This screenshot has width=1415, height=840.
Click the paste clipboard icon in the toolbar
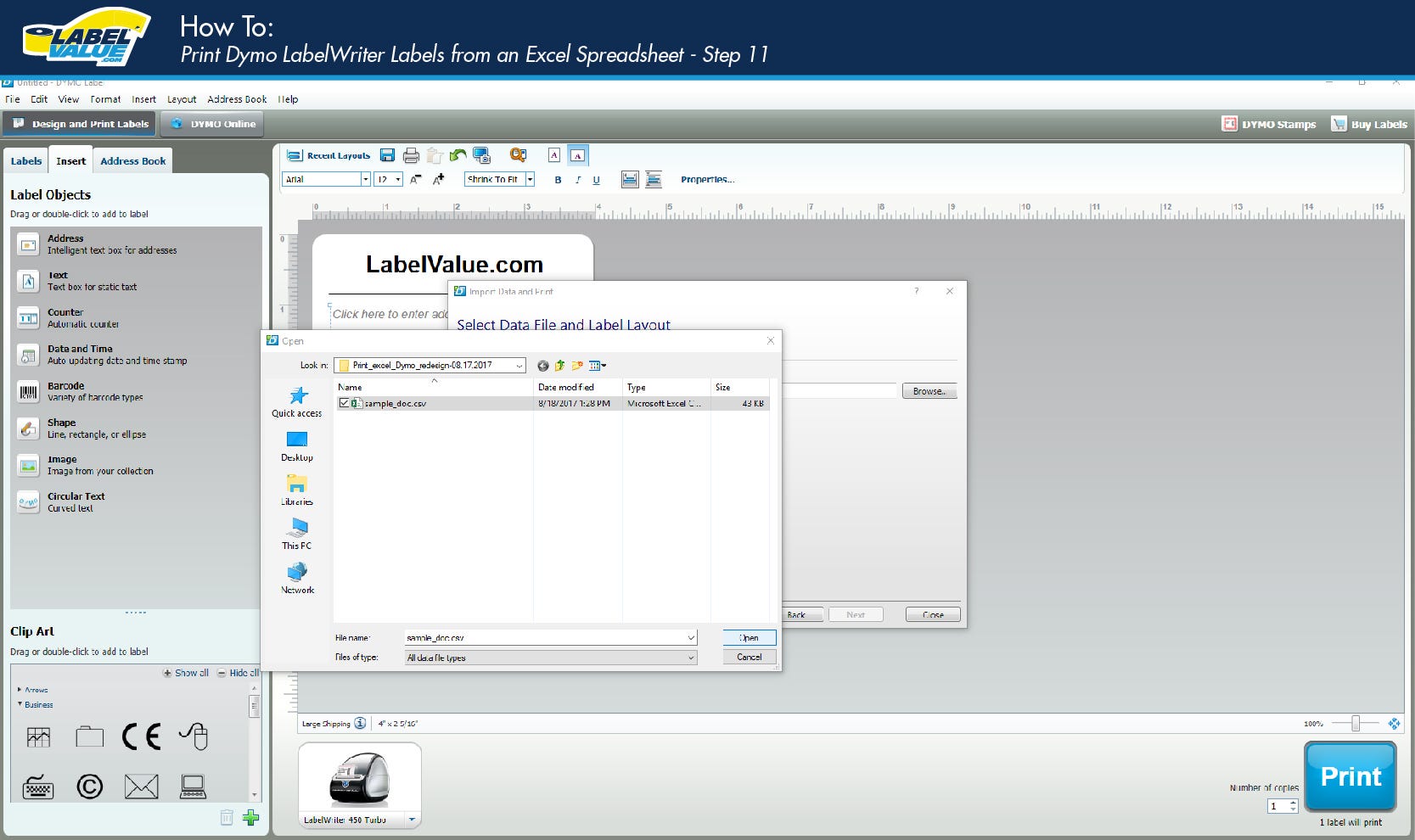pyautogui.click(x=435, y=155)
